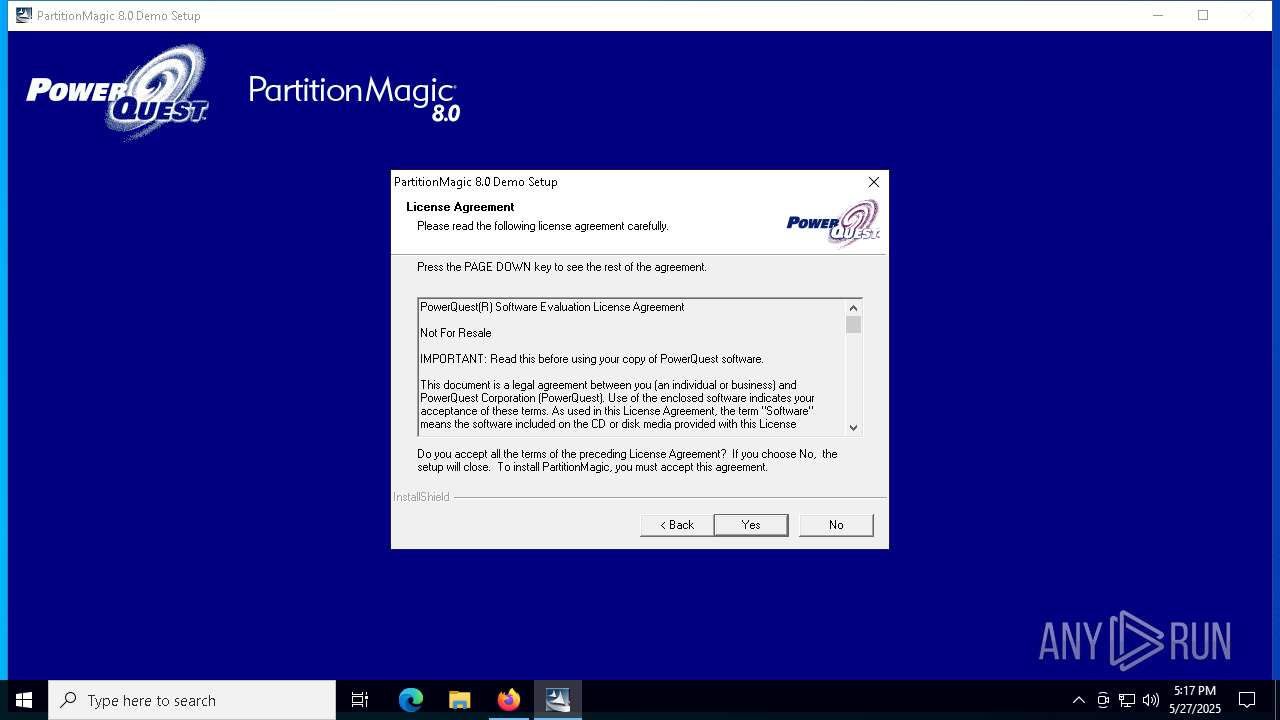The image size is (1280, 720).
Task: Close the PartitionMagic setup dialog
Action: coord(874,182)
